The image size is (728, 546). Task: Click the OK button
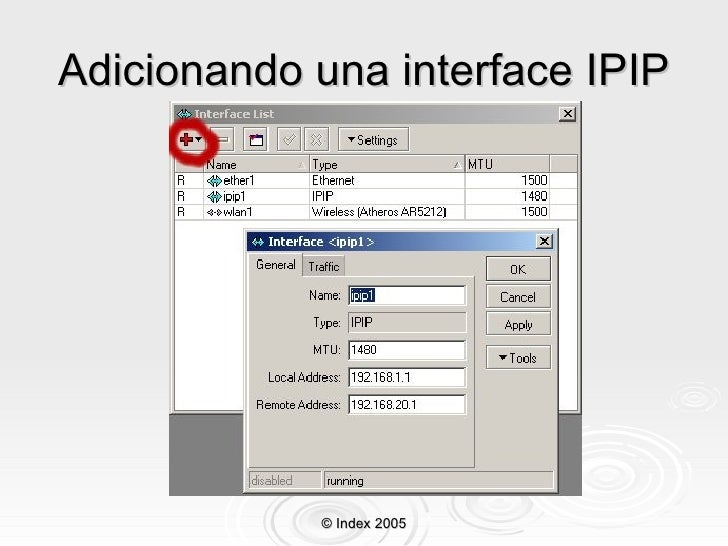coord(518,269)
